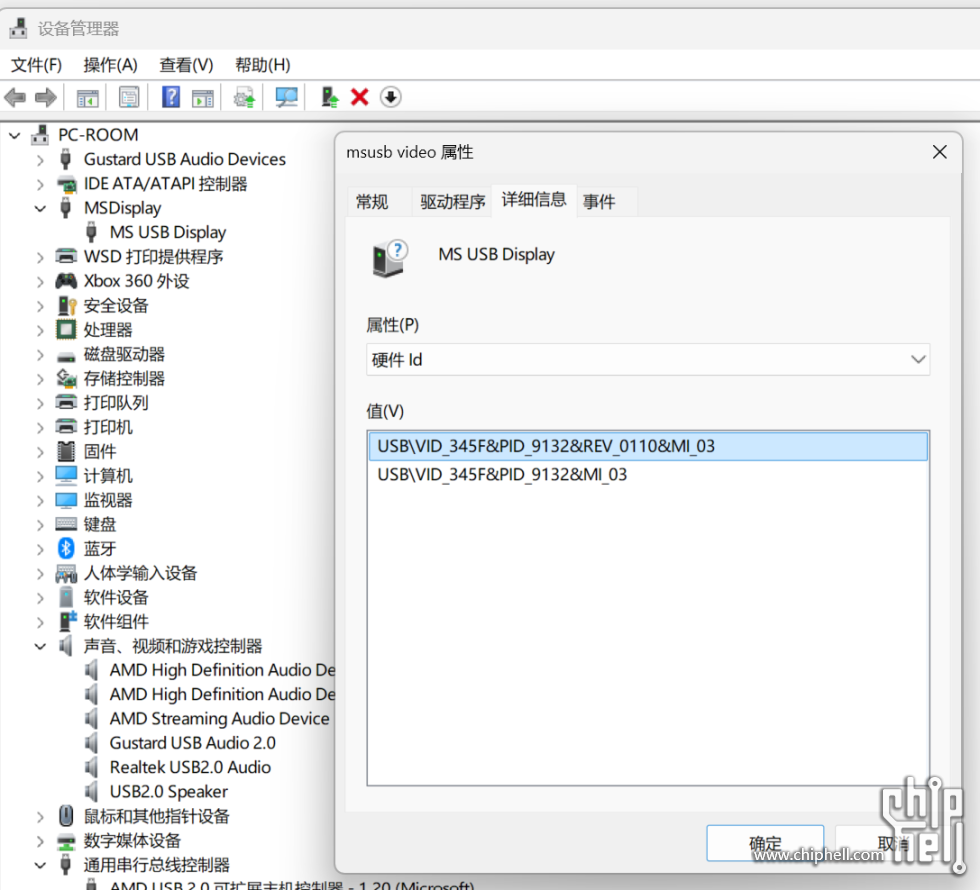Scan for hardware changes monitor icon
This screenshot has height=890, width=980.
click(287, 98)
